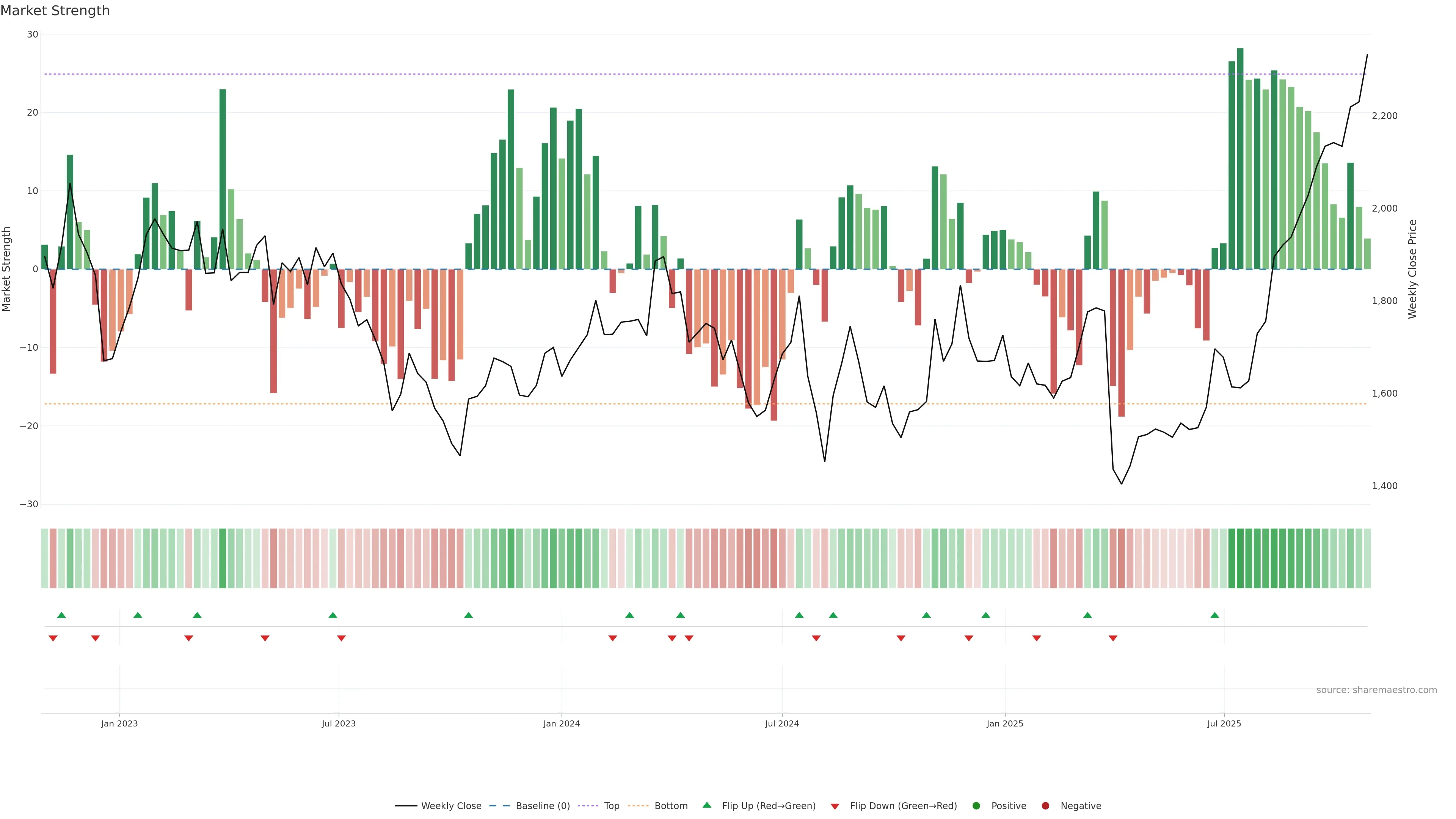Click the Jan 2024 x-axis label
1456x819 pixels.
point(561,723)
